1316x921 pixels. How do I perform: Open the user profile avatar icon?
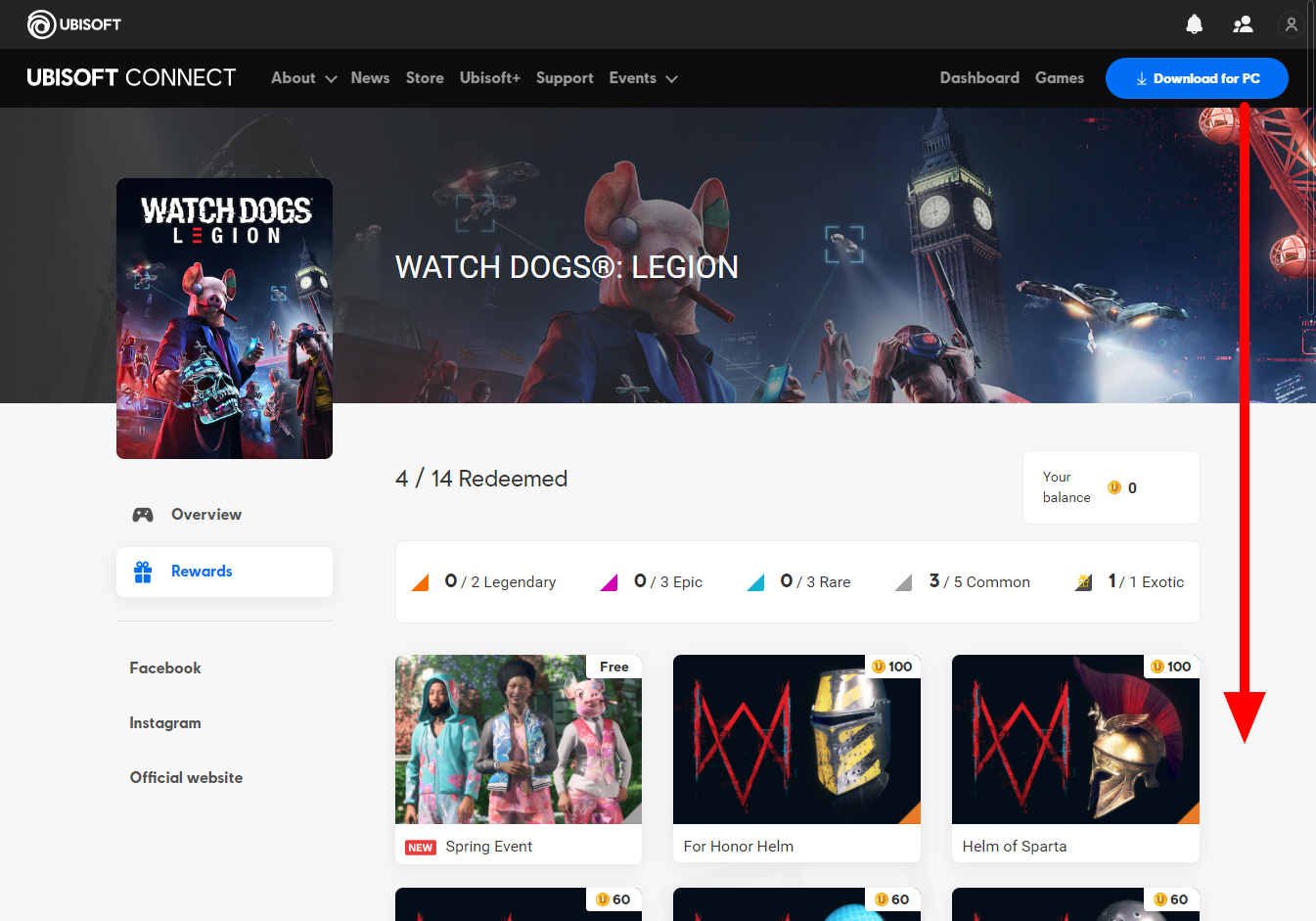click(x=1292, y=24)
